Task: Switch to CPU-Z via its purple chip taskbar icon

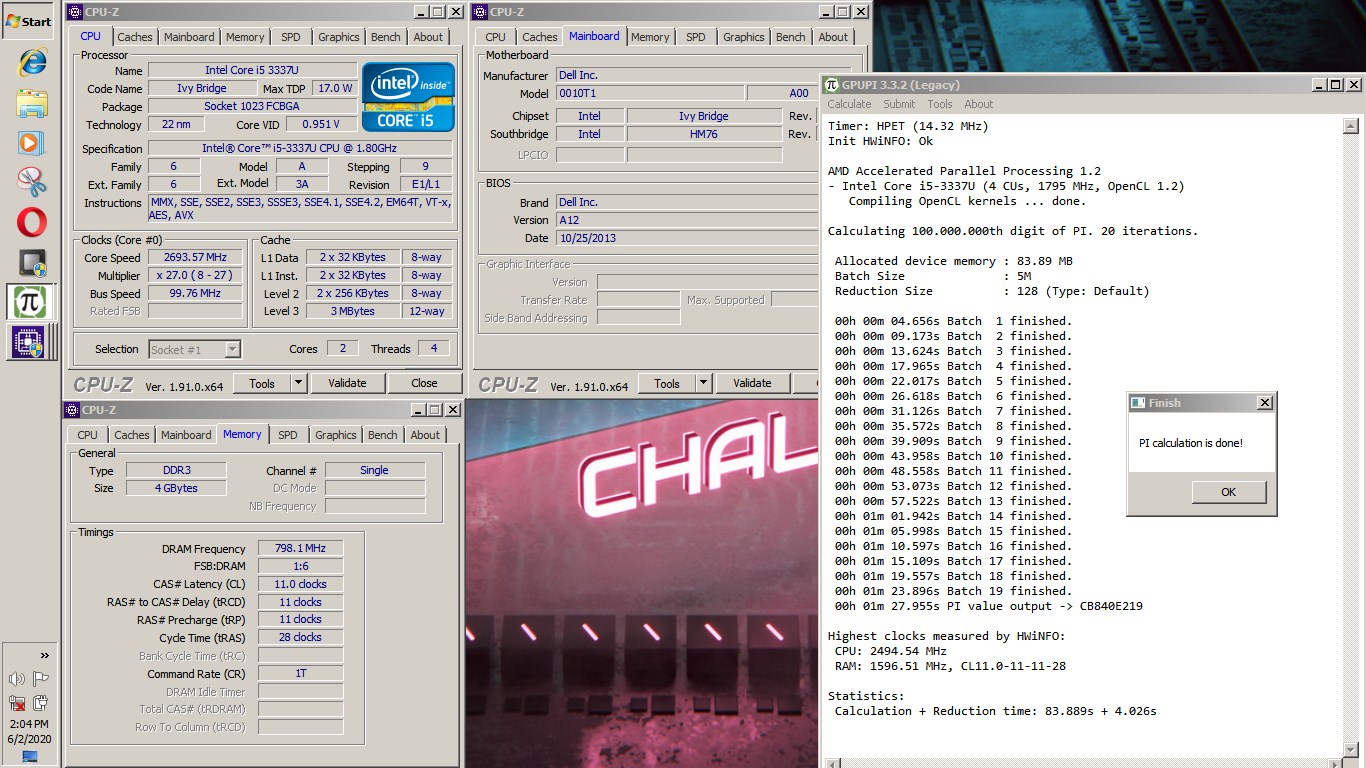Action: 30,342
